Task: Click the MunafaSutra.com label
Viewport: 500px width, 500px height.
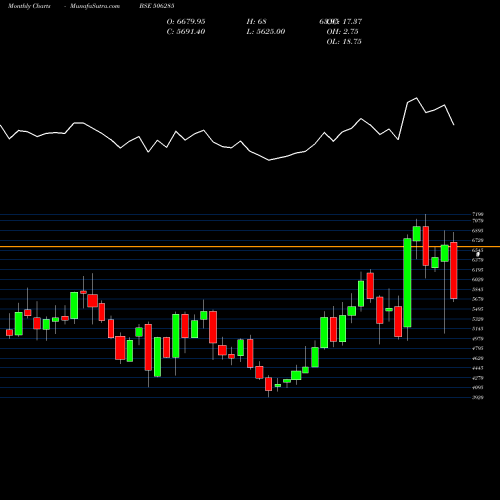Action: pos(95,6)
